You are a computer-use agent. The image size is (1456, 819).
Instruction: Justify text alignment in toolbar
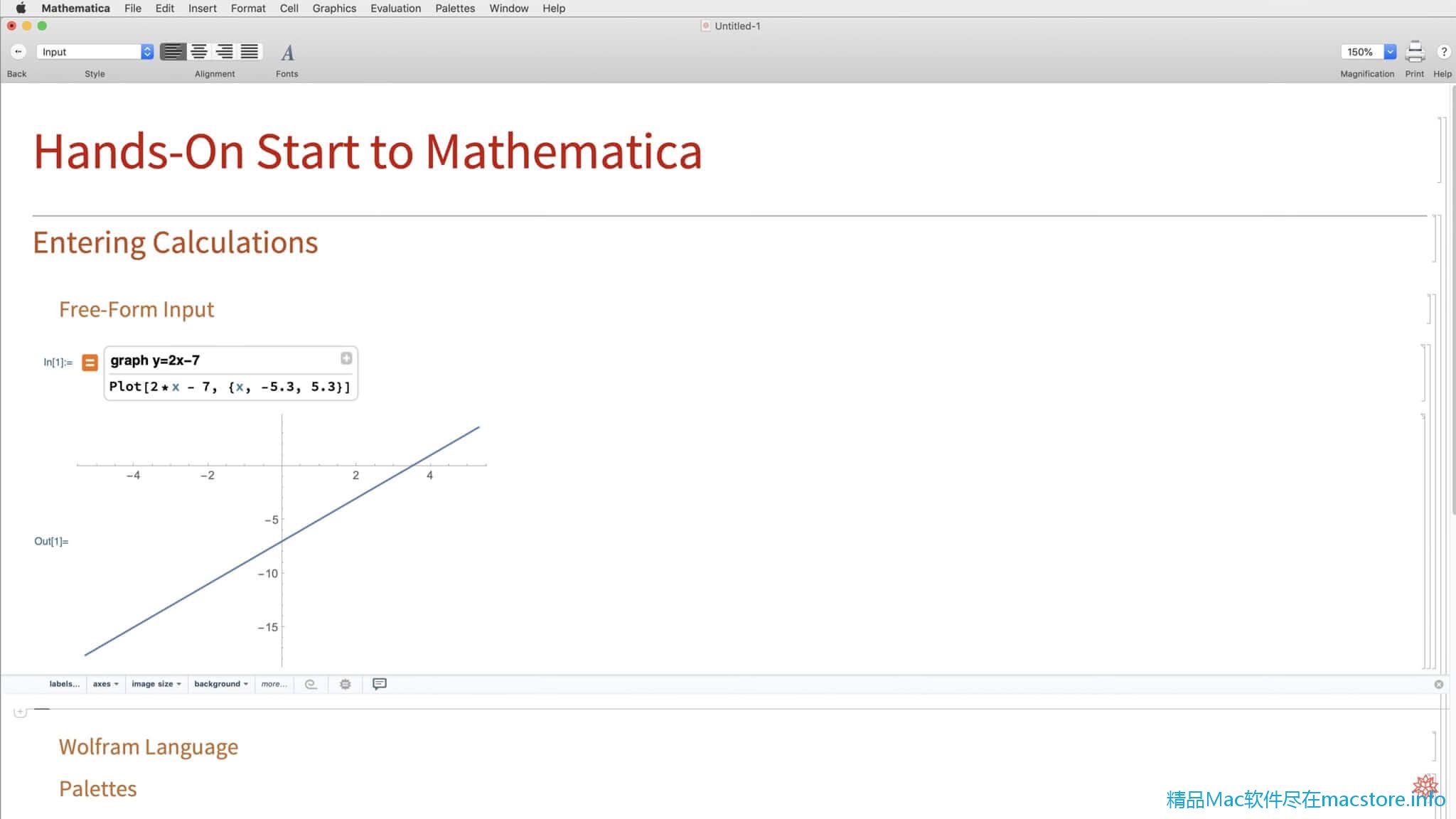pyautogui.click(x=250, y=52)
